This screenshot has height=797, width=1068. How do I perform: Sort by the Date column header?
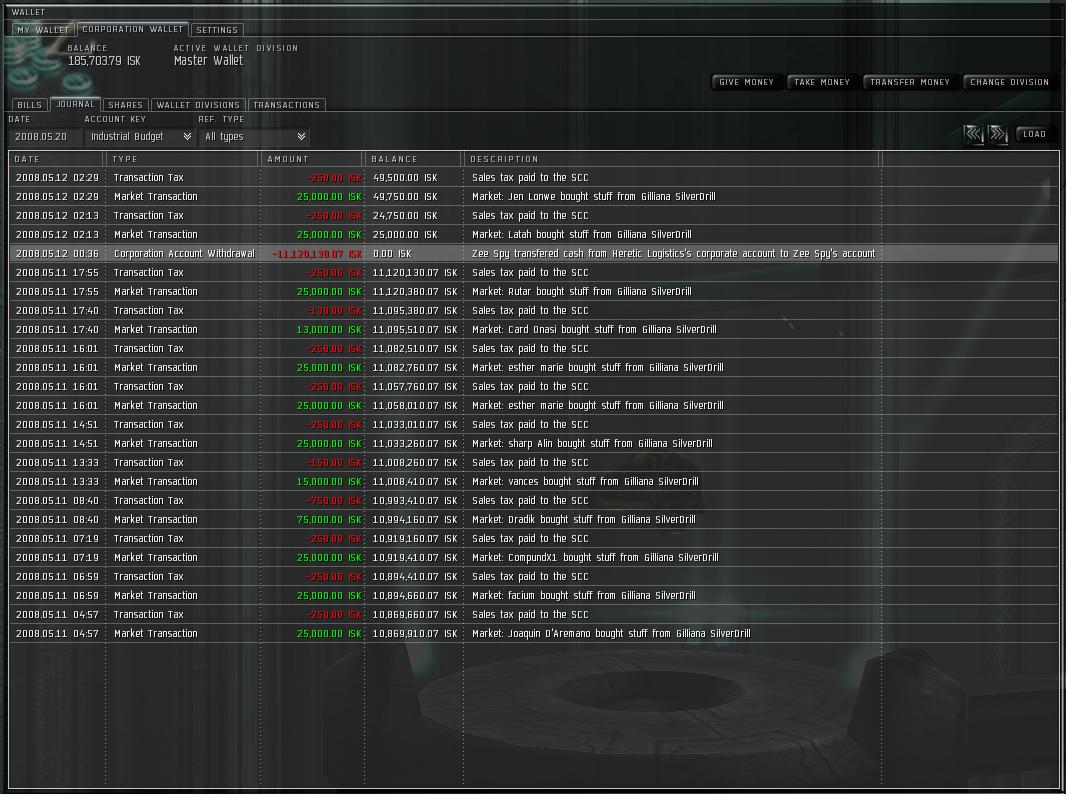56,159
